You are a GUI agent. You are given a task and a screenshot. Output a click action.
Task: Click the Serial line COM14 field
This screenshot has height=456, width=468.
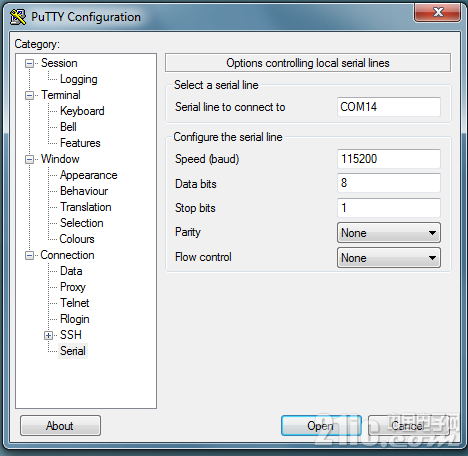tap(389, 107)
